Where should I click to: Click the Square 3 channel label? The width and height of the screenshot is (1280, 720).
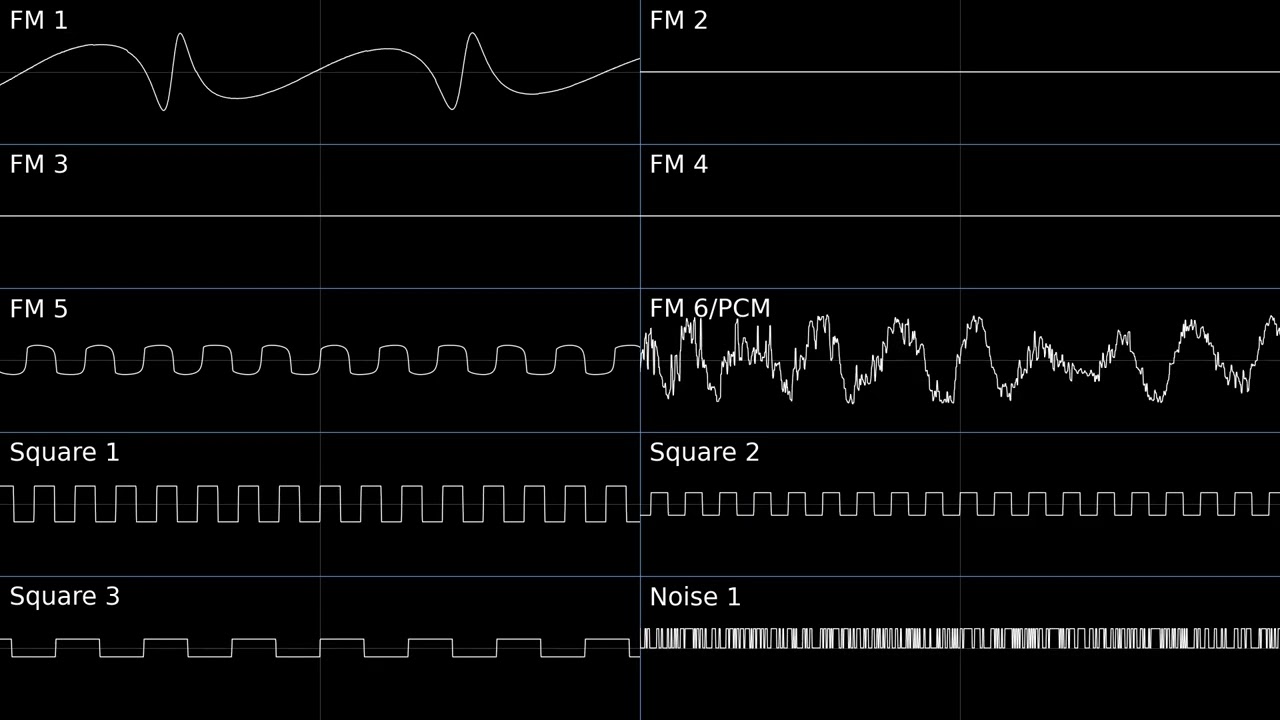65,597
